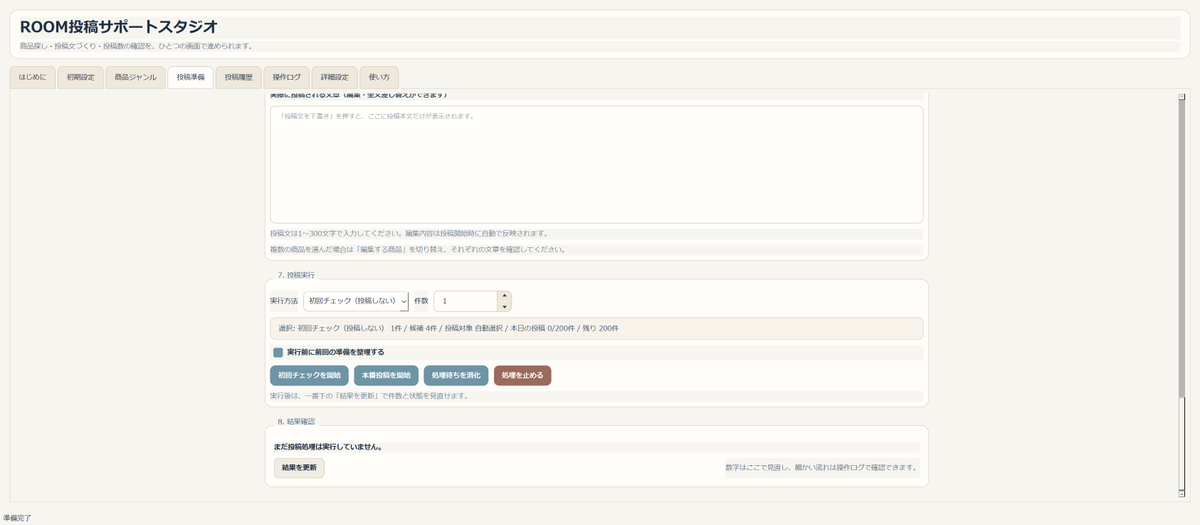
Task: Click the 実行方法 label
Action: pos(284,301)
